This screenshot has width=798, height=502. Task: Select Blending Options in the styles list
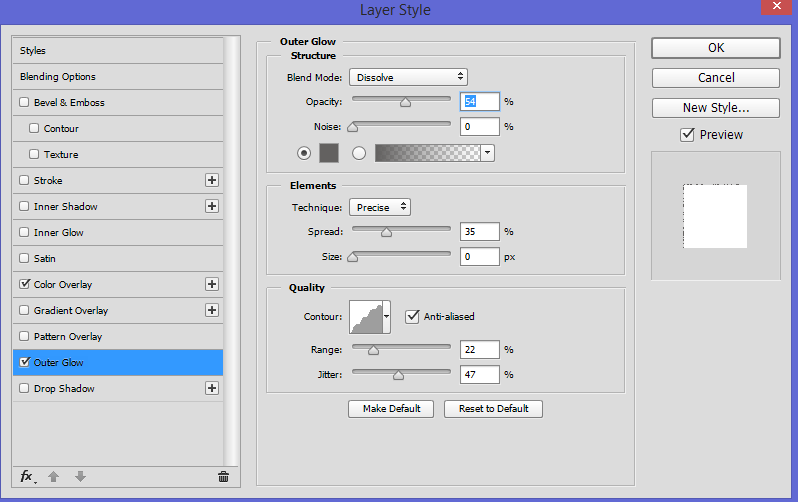tap(58, 76)
